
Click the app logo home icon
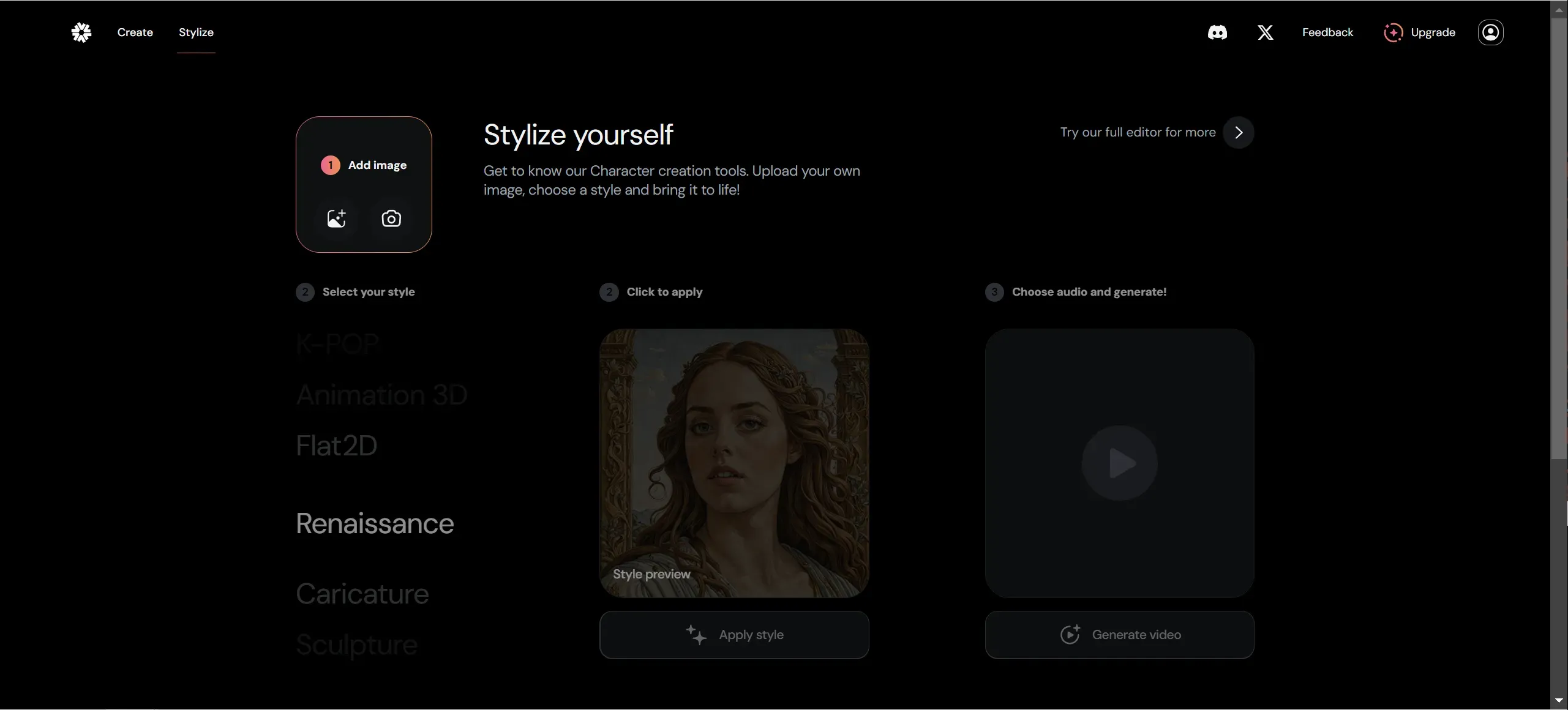pos(81,32)
